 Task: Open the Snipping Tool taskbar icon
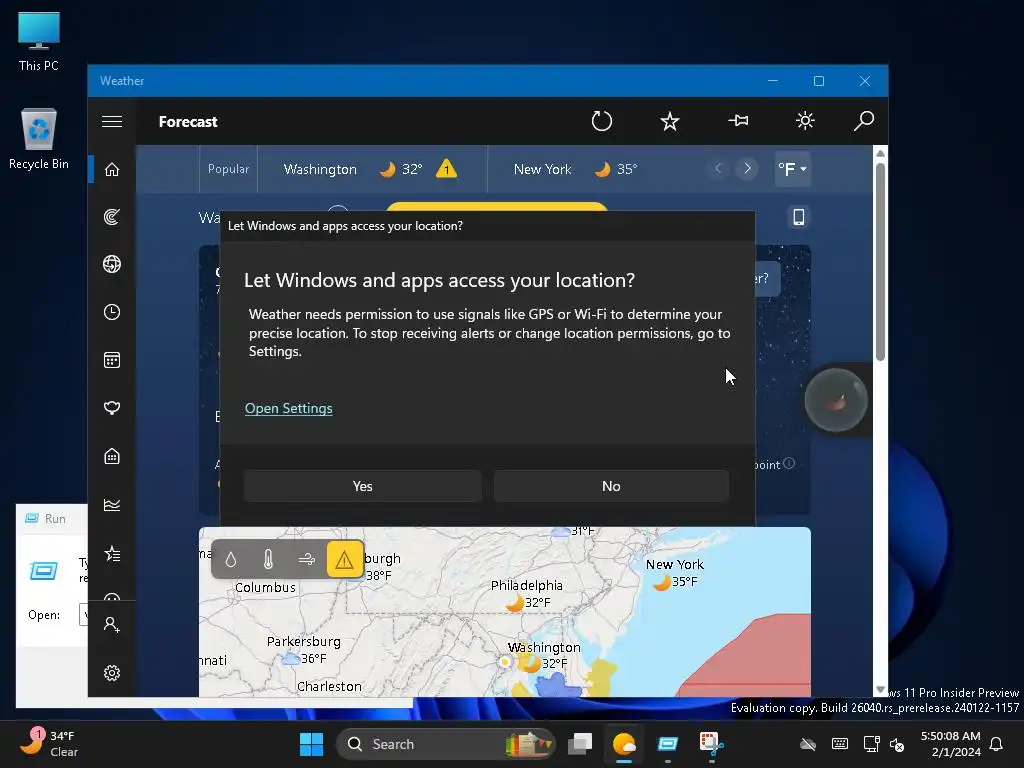(x=711, y=744)
